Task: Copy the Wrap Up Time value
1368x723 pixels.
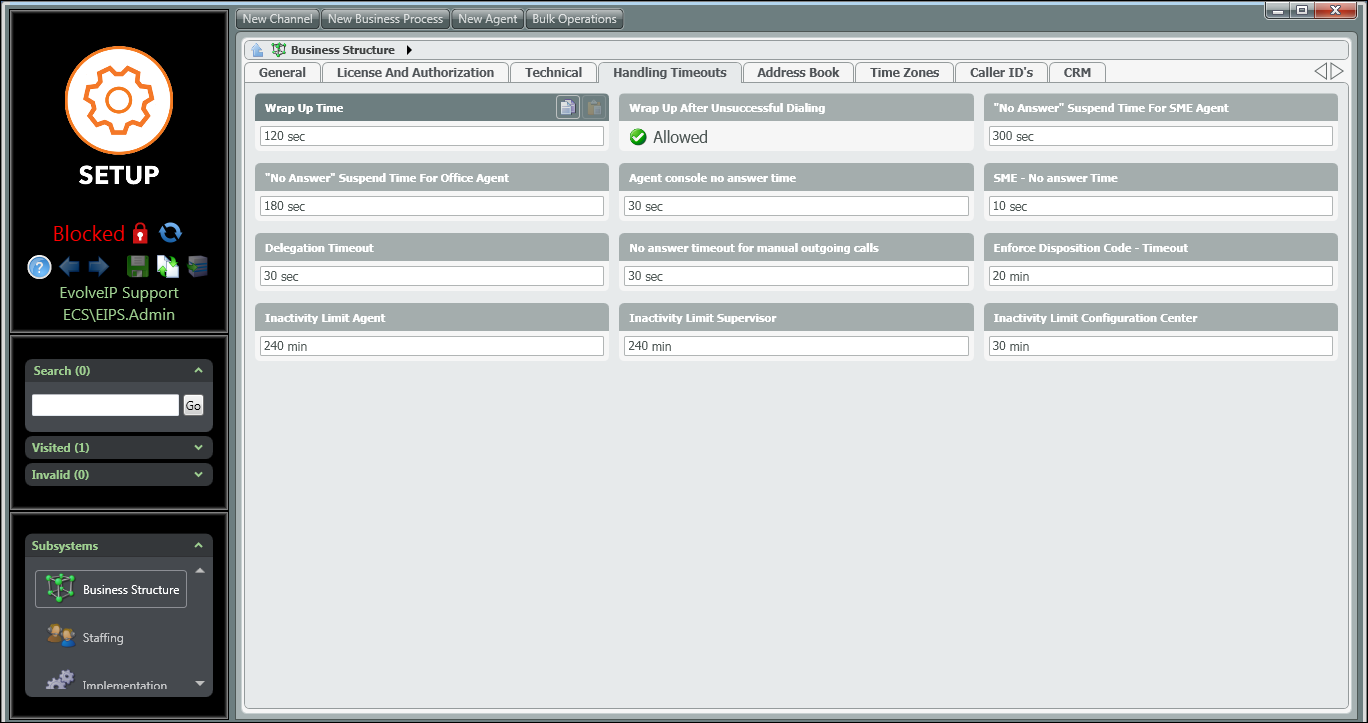Action: (x=567, y=108)
